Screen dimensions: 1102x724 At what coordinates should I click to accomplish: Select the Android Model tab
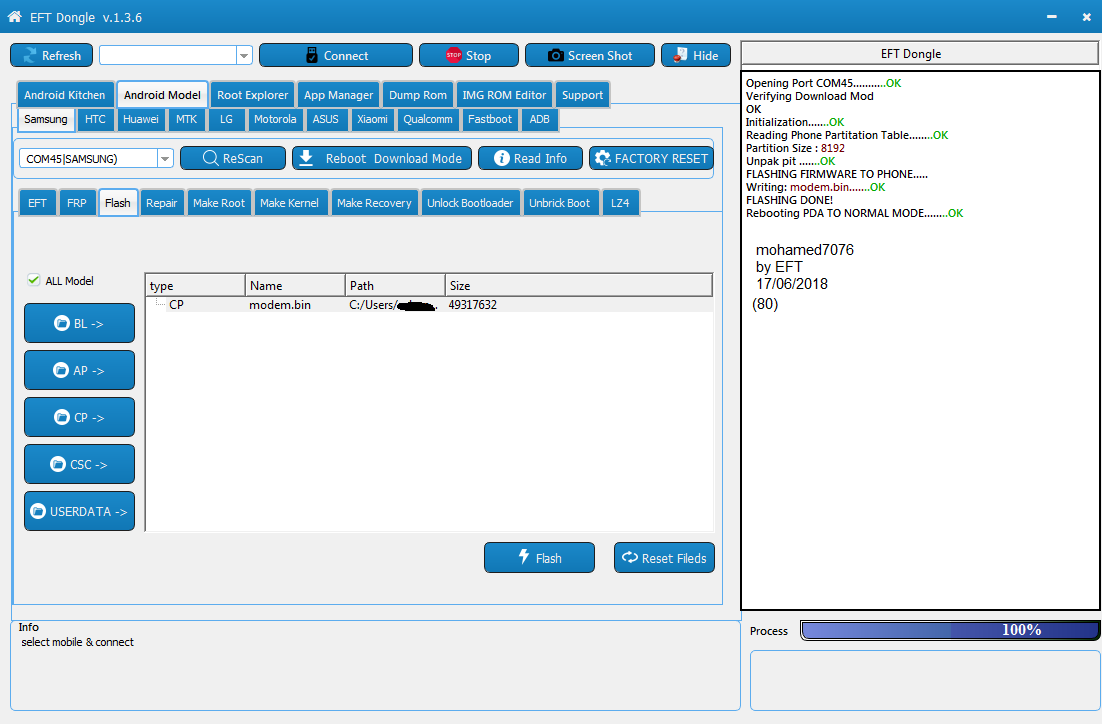point(162,95)
